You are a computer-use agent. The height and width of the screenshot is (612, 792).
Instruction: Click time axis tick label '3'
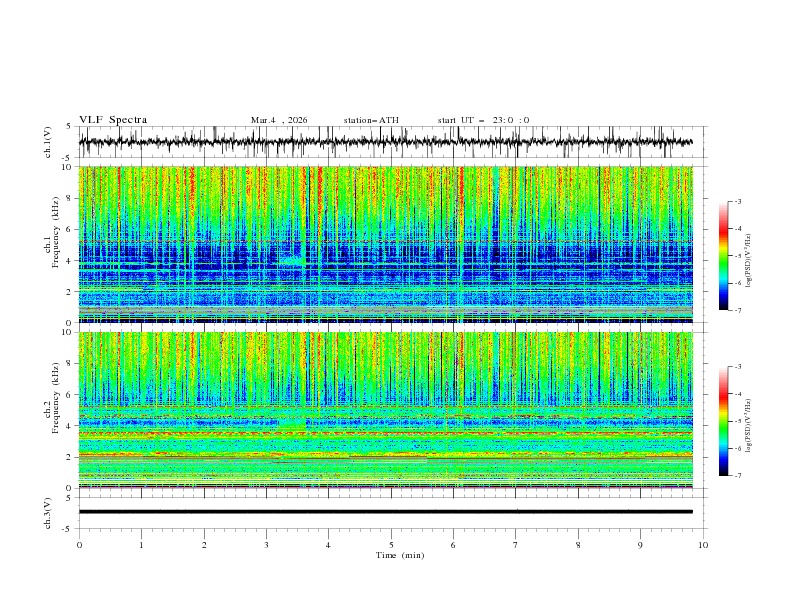266,545
